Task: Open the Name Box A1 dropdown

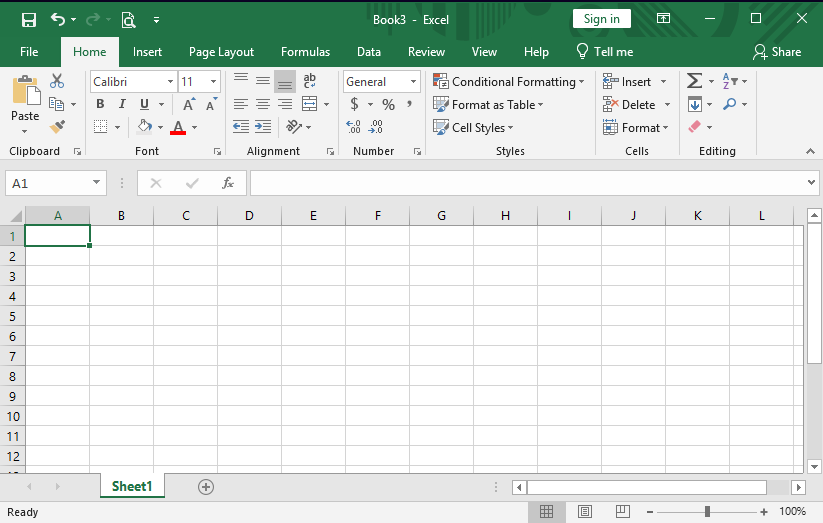Action: pos(97,182)
